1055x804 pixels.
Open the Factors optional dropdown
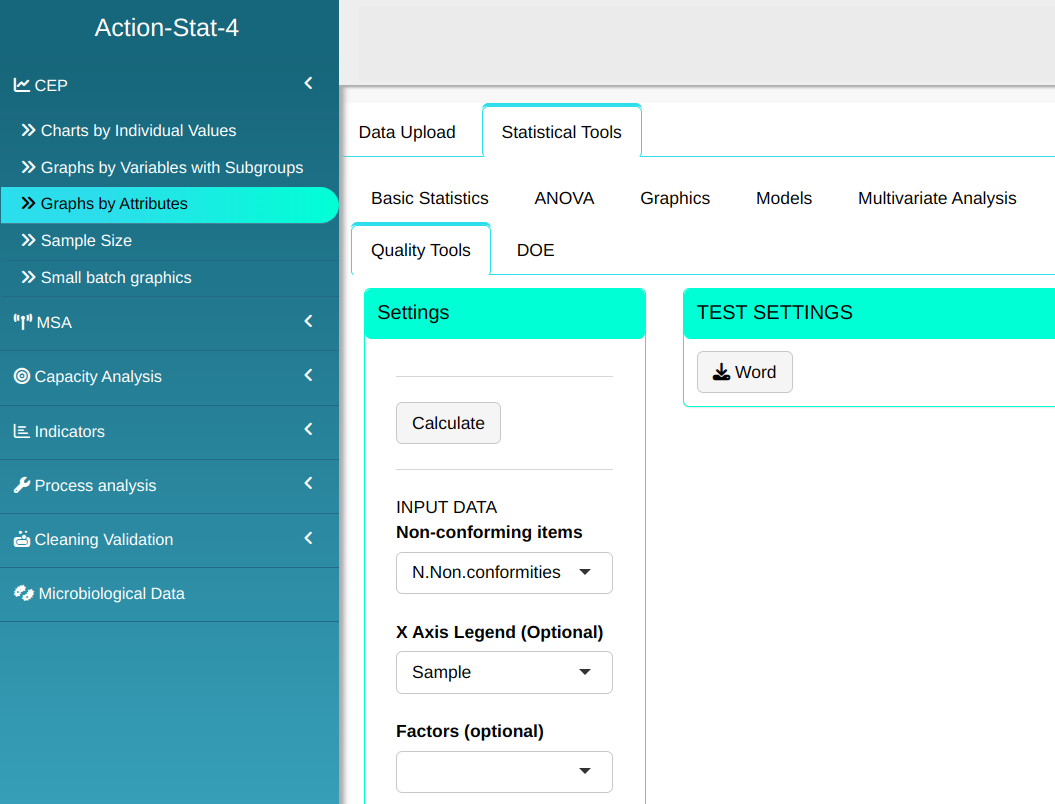tap(504, 771)
